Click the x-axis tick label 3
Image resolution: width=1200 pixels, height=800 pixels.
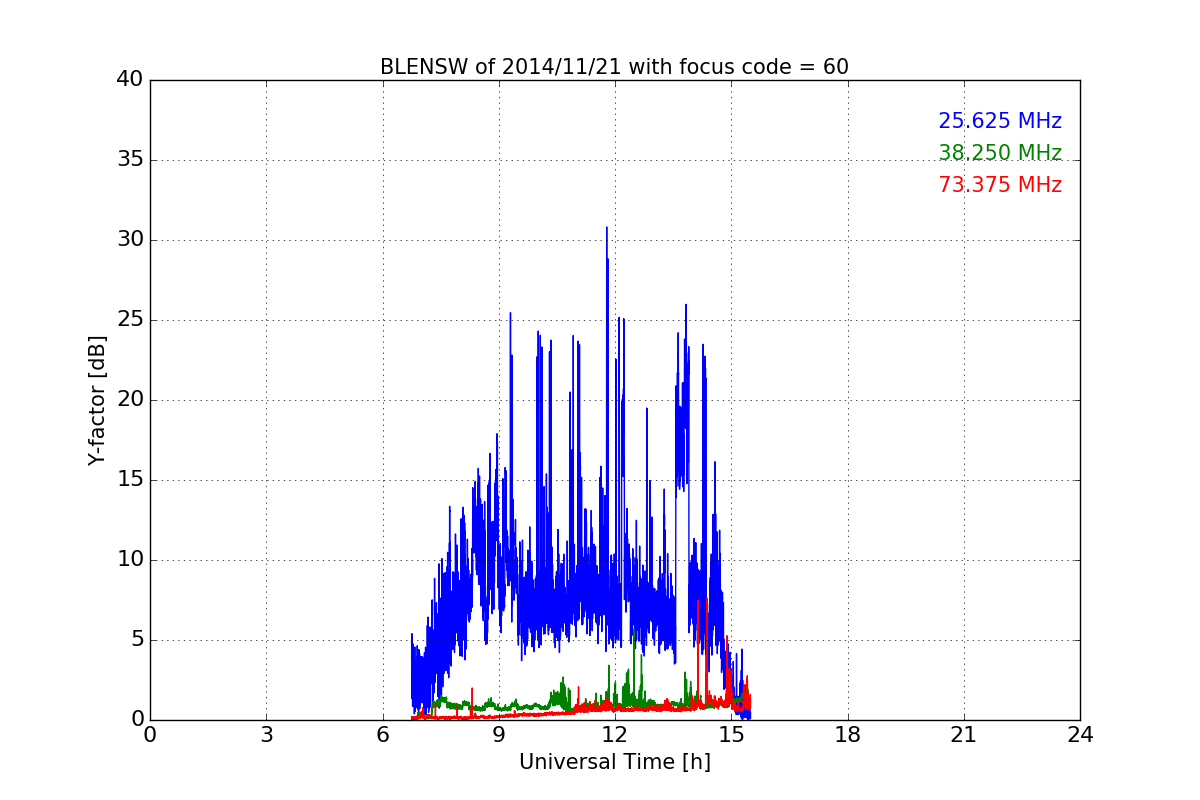point(266,734)
